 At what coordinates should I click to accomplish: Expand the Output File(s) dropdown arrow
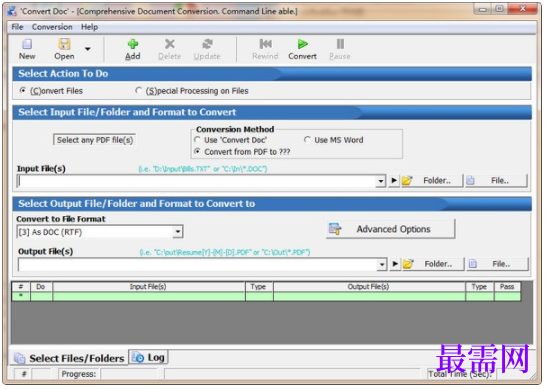tap(382, 265)
